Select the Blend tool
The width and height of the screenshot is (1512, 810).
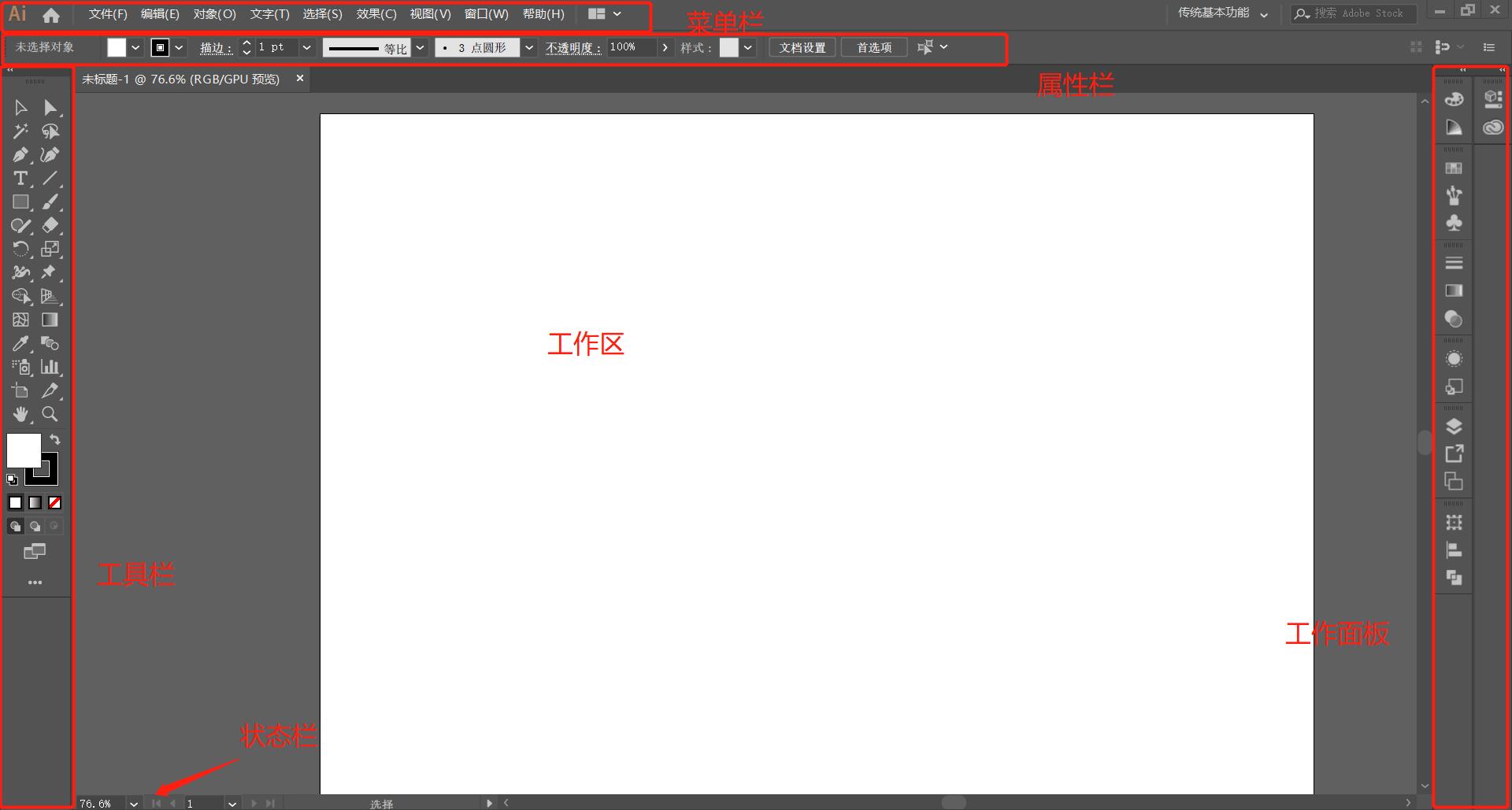[x=50, y=344]
